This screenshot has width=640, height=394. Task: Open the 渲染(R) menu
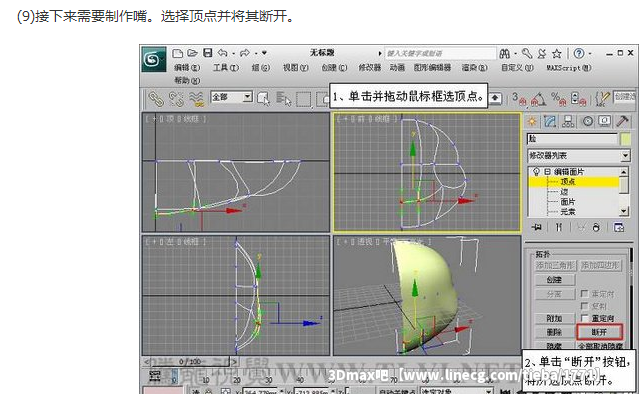click(474, 68)
